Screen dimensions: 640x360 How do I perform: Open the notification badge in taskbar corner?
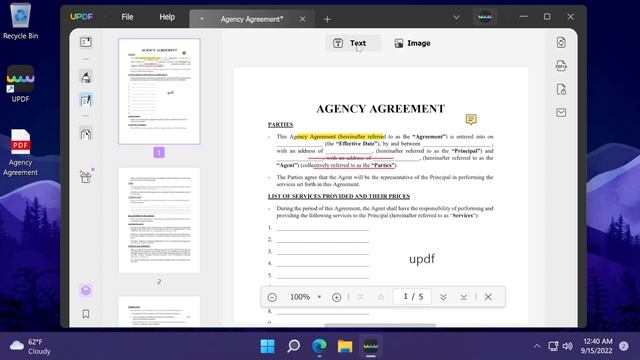coord(623,346)
